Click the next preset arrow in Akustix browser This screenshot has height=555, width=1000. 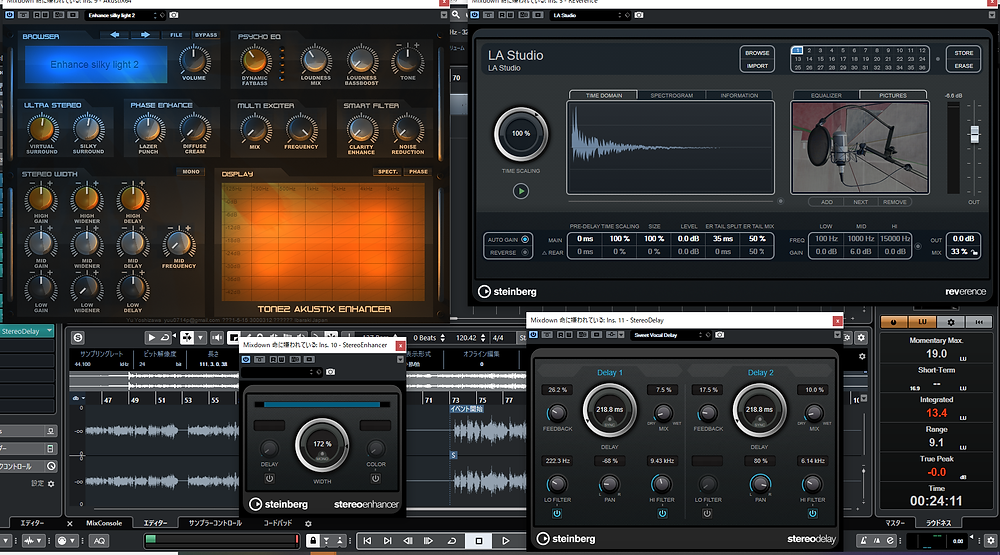coord(145,35)
